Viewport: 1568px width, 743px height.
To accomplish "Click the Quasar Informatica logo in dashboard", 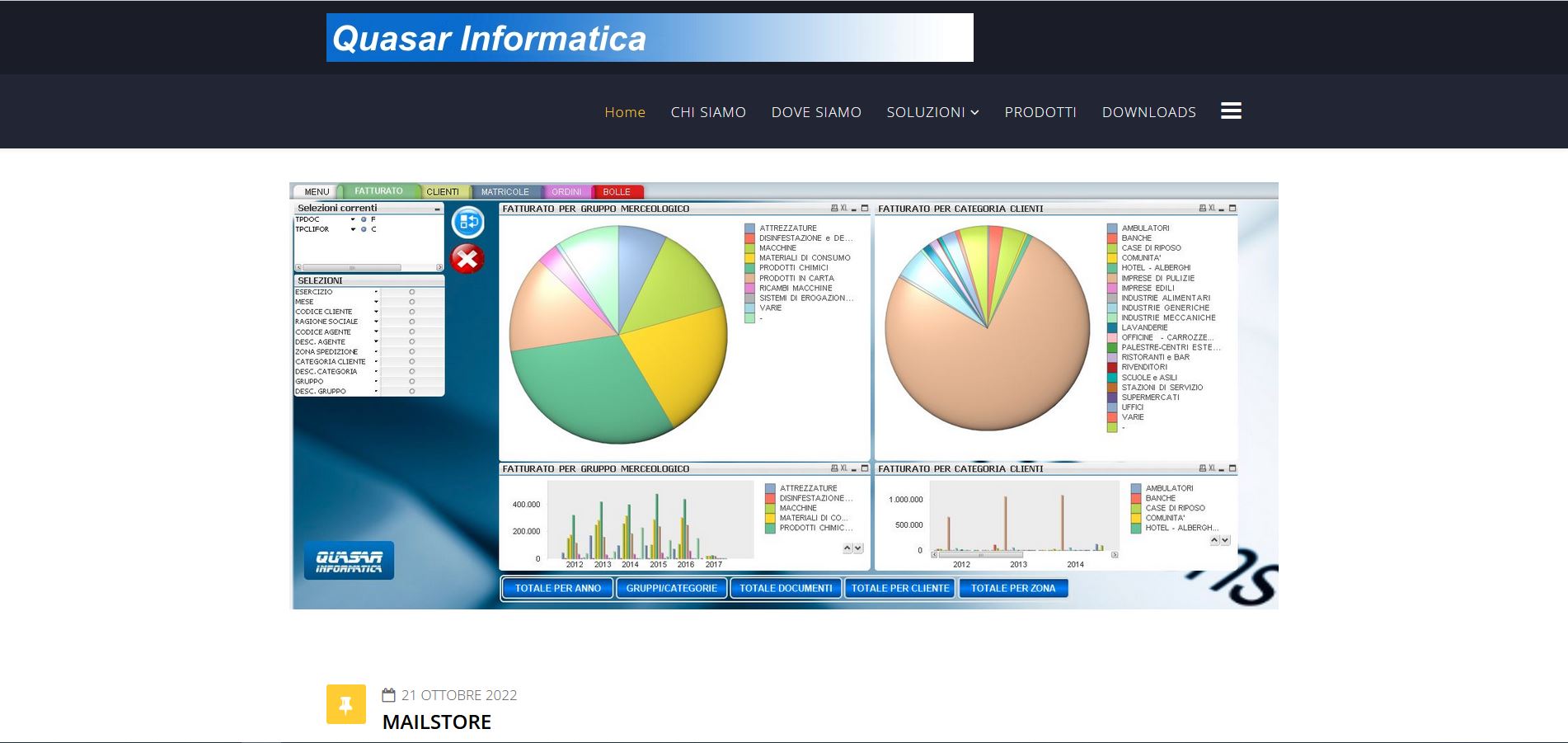I will pos(349,561).
